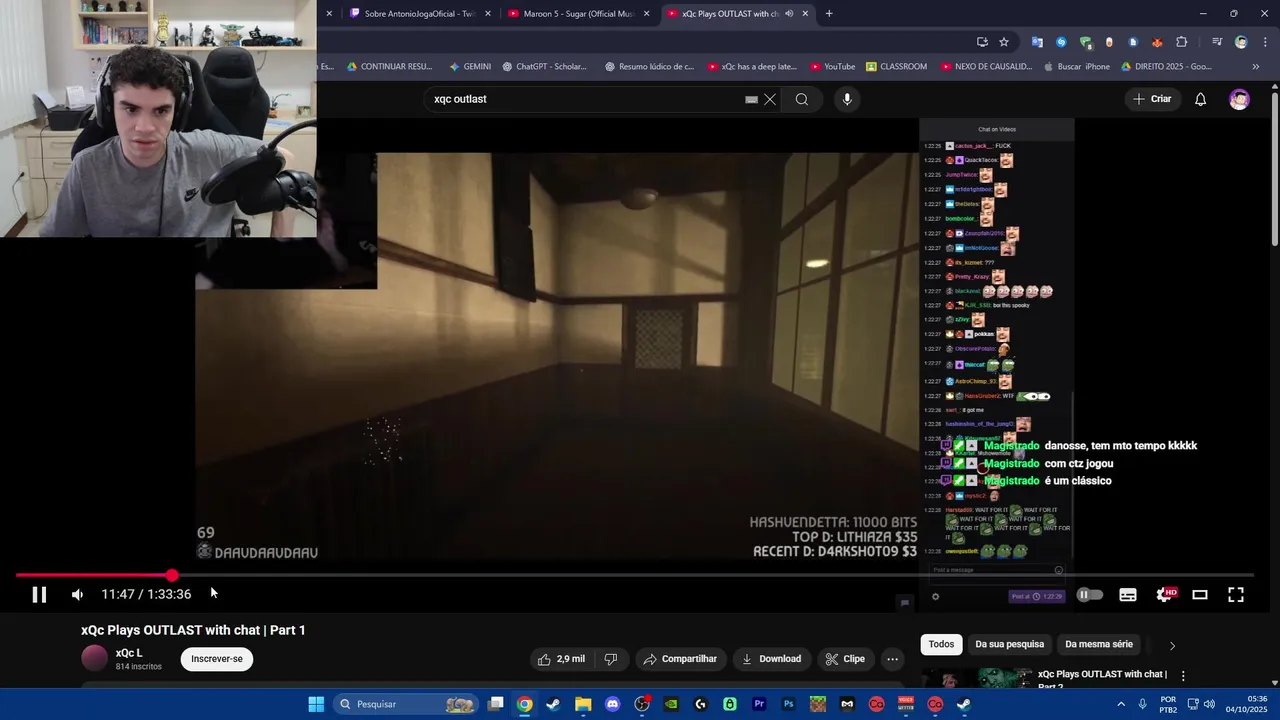Click the red playhead on the timeline
1280x720 pixels.
172,575
